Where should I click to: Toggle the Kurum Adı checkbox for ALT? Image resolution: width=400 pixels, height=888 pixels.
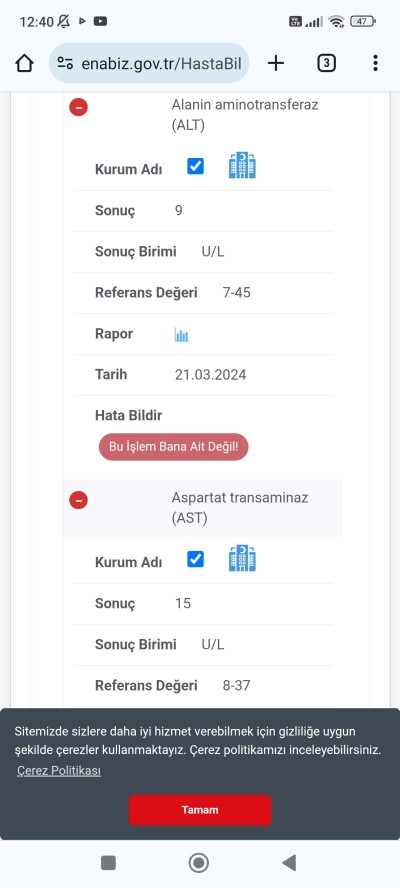pyautogui.click(x=195, y=166)
